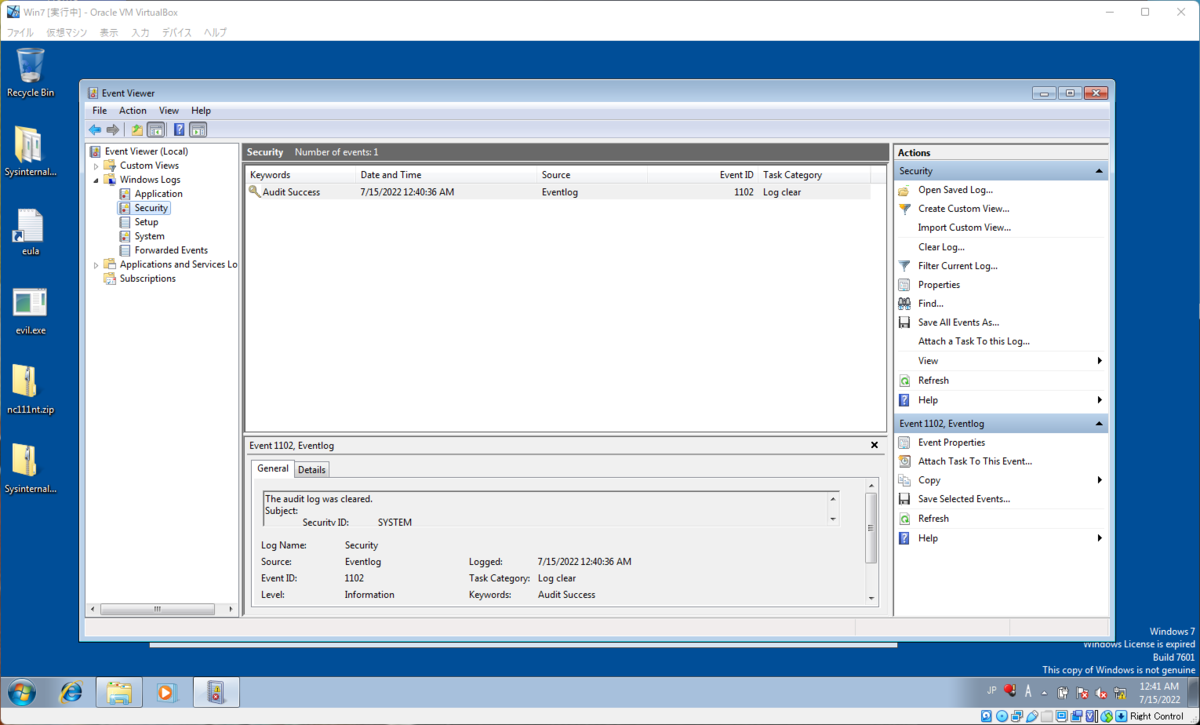Open the Action menu
Screen dimensions: 1200x725
click(x=133, y=111)
